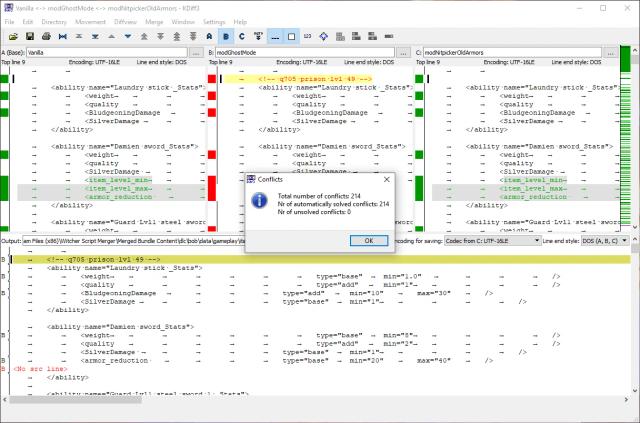Click the blue diamond toolbar icon

pyautogui.click(x=324, y=36)
